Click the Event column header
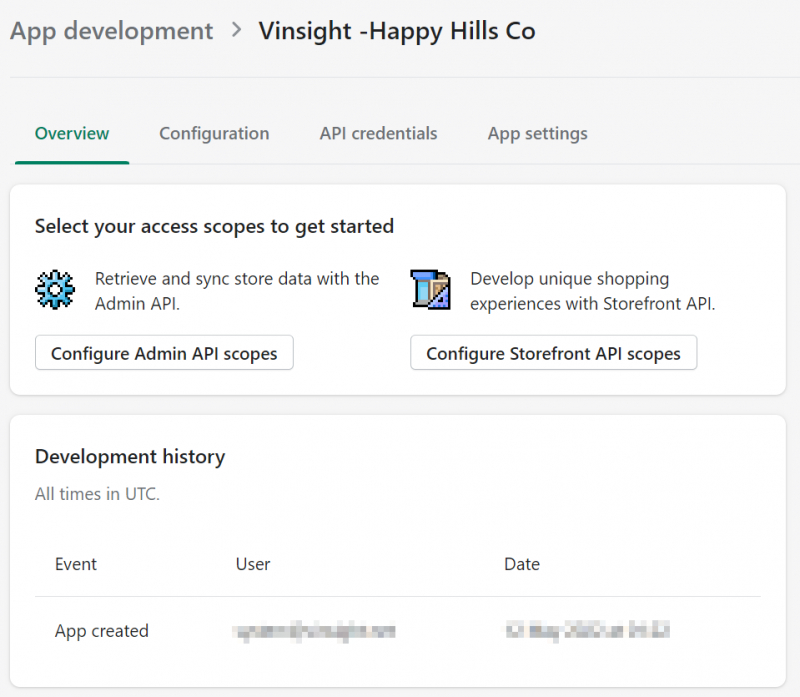This screenshot has width=800, height=697. click(76, 564)
